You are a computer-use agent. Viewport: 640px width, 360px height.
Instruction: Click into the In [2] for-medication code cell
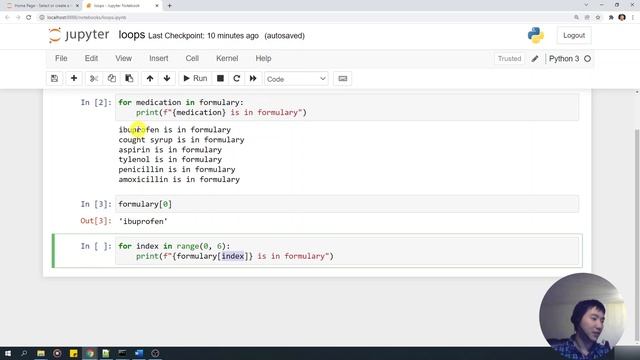click(x=347, y=107)
